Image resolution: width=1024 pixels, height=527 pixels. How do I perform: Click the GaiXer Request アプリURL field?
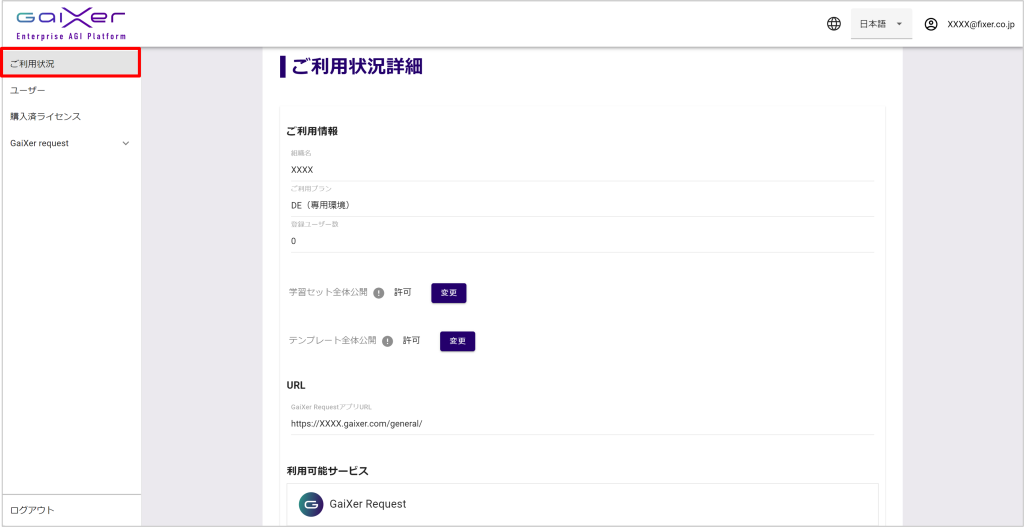tap(580, 423)
